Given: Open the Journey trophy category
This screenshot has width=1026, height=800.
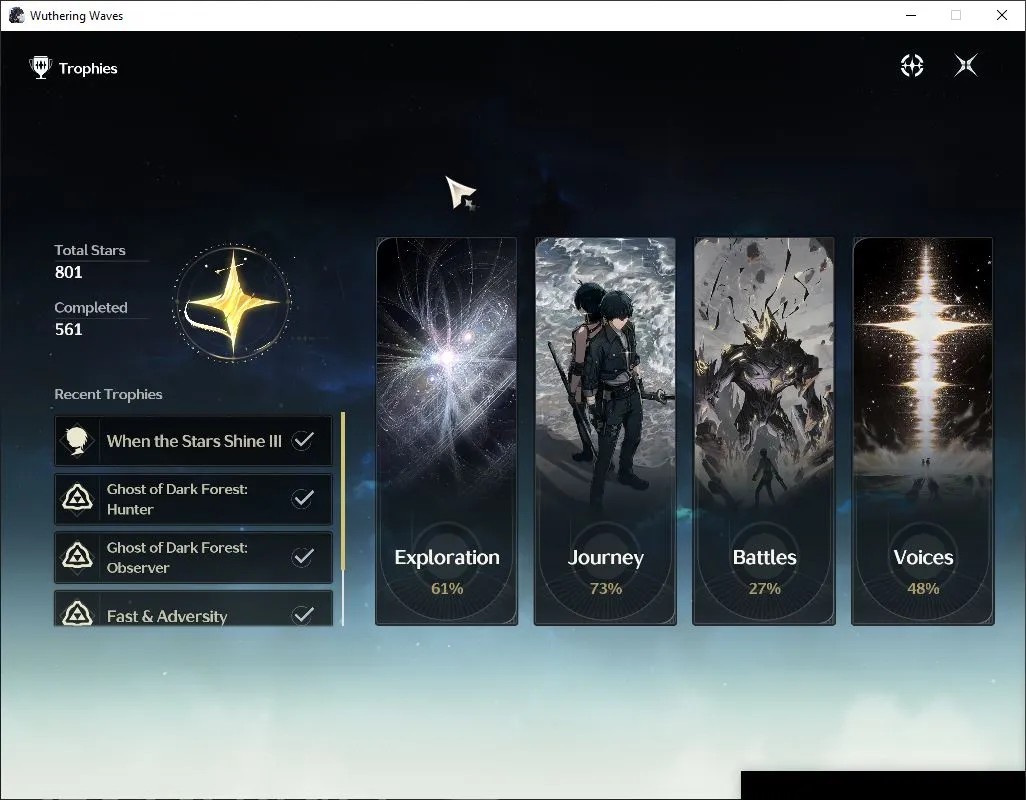Looking at the screenshot, I should [605, 431].
